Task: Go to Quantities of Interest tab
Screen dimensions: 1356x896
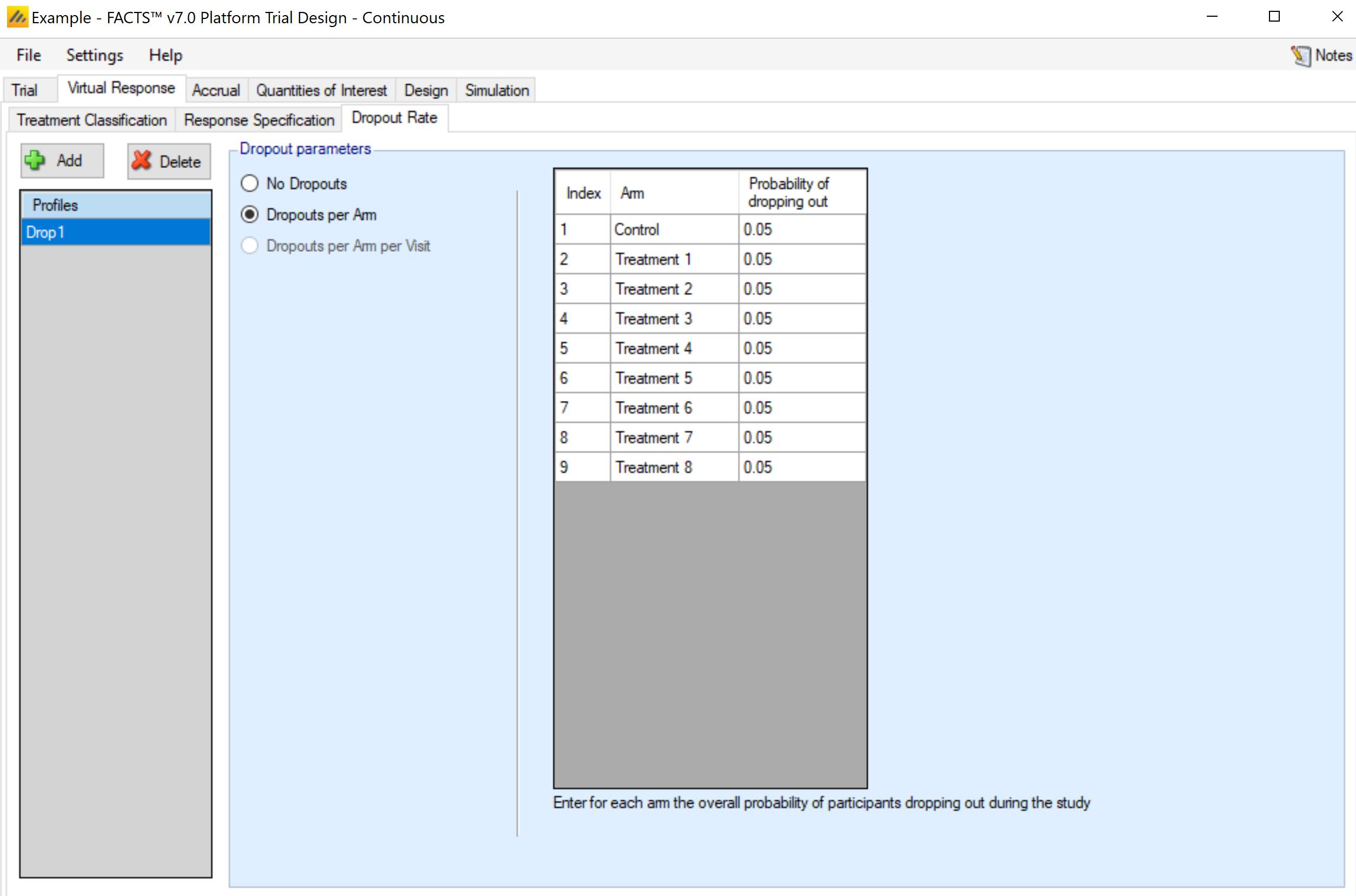Action: click(x=321, y=90)
